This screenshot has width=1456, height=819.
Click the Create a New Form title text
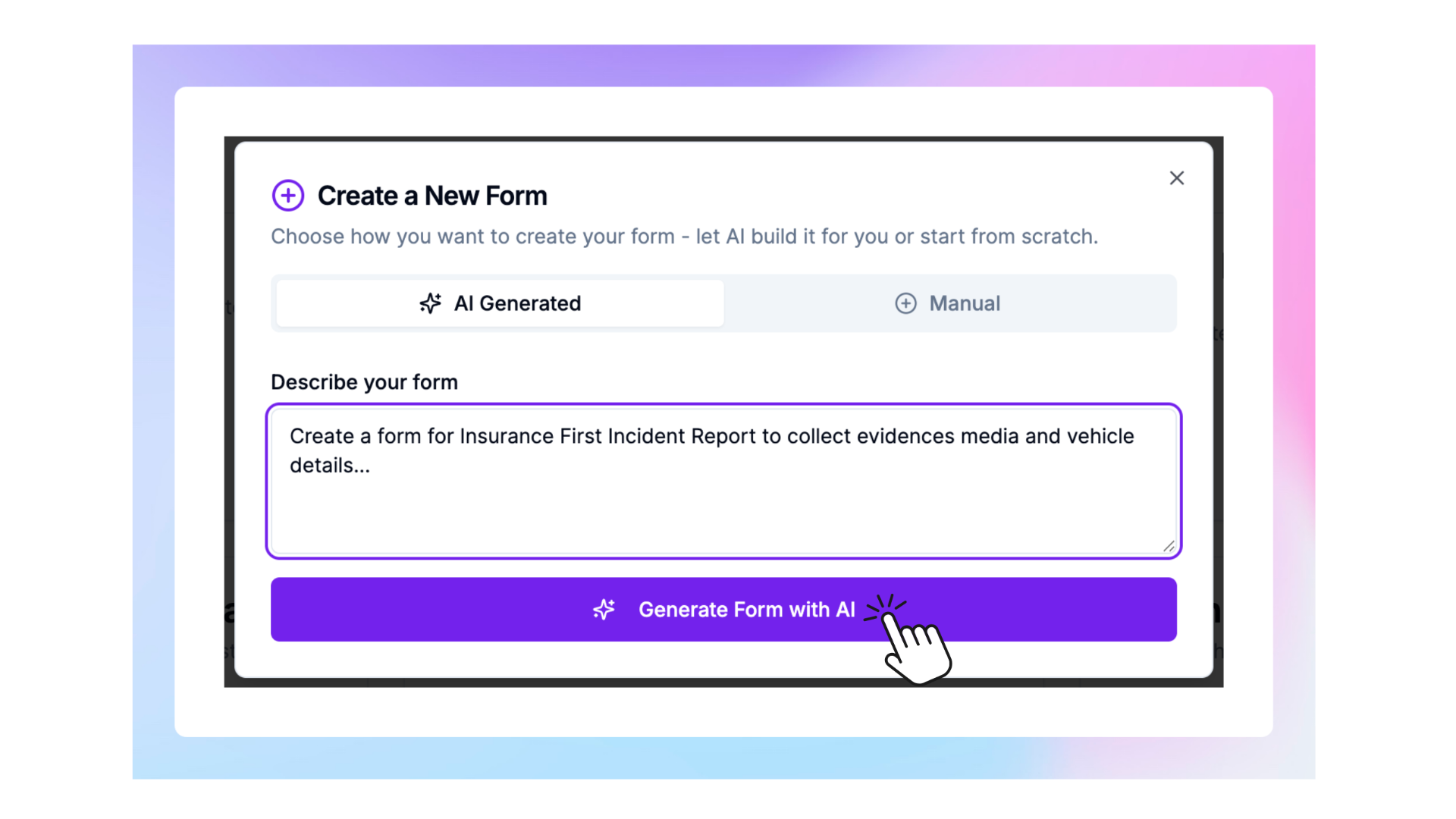coord(432,195)
